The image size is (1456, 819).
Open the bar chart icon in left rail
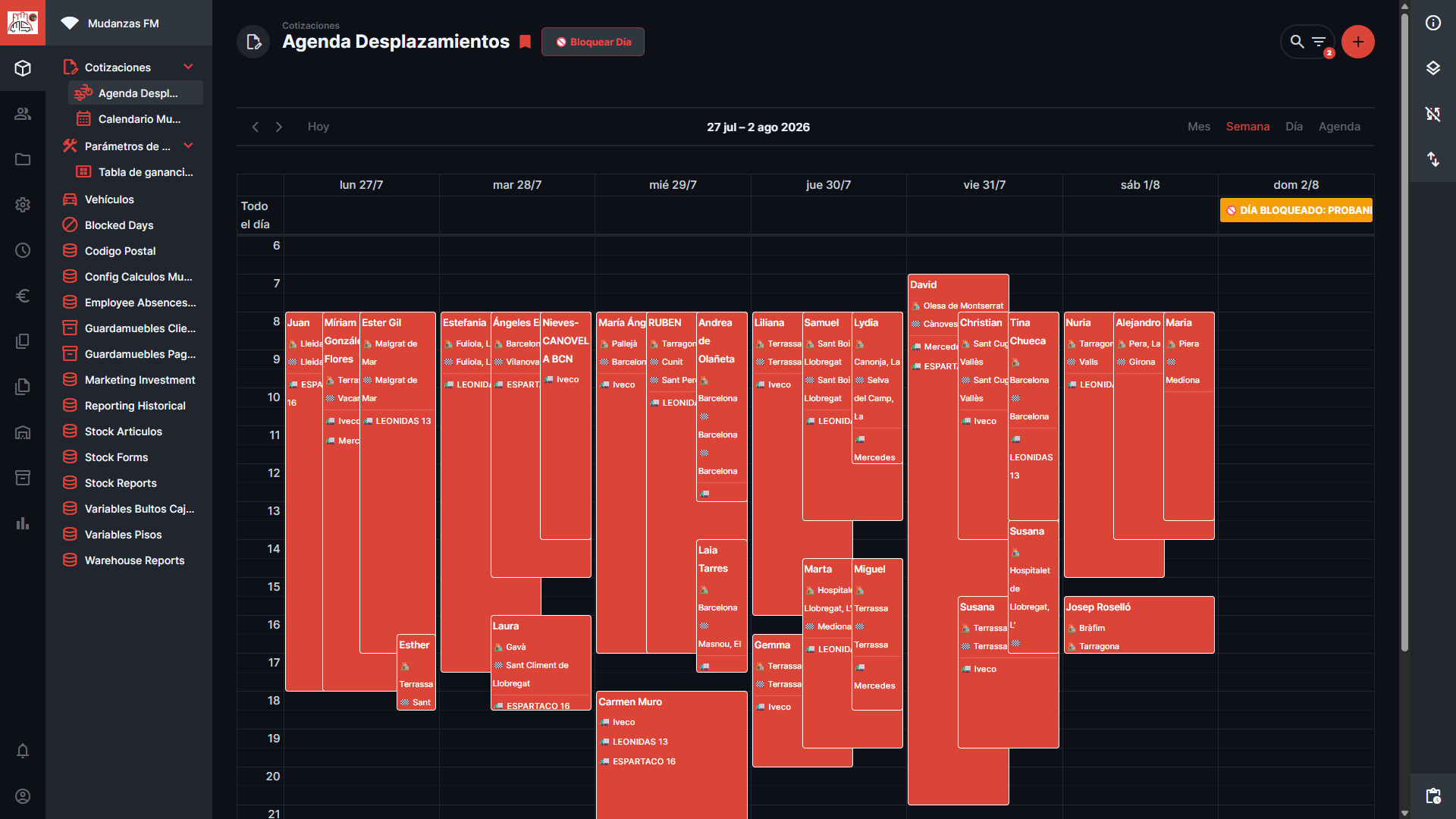click(x=23, y=523)
